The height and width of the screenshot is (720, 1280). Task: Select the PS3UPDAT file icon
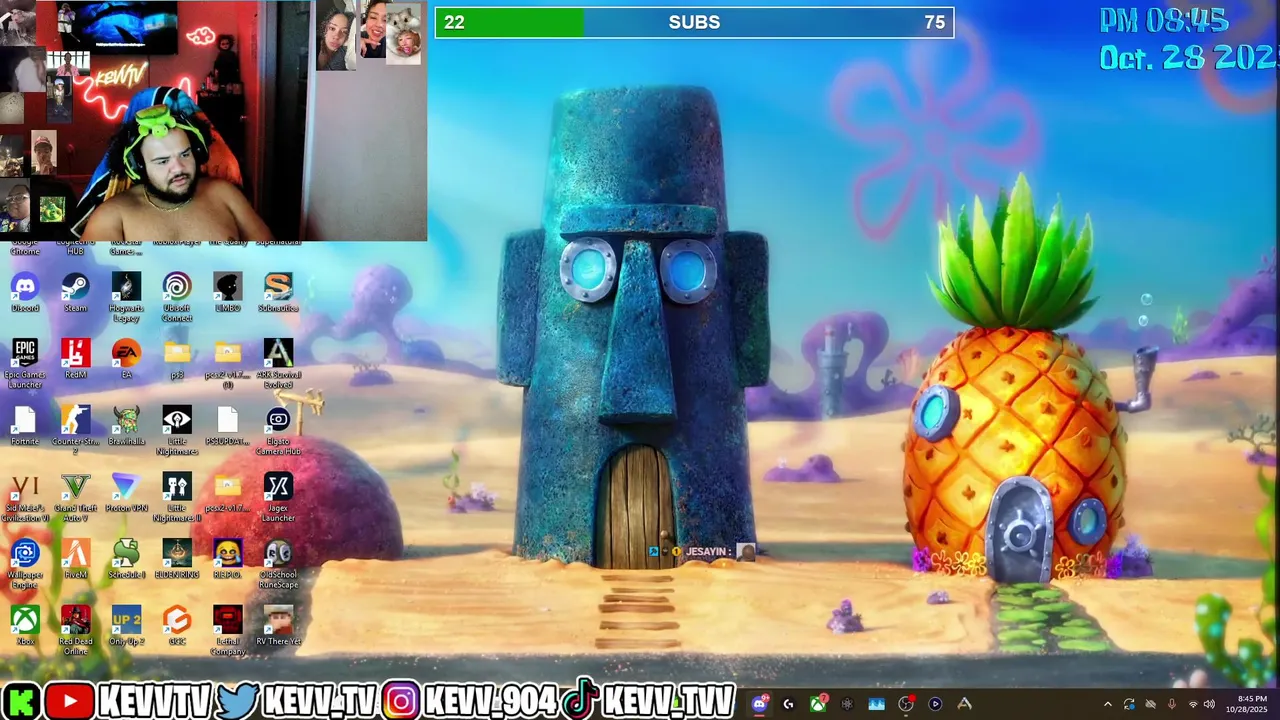(227, 426)
